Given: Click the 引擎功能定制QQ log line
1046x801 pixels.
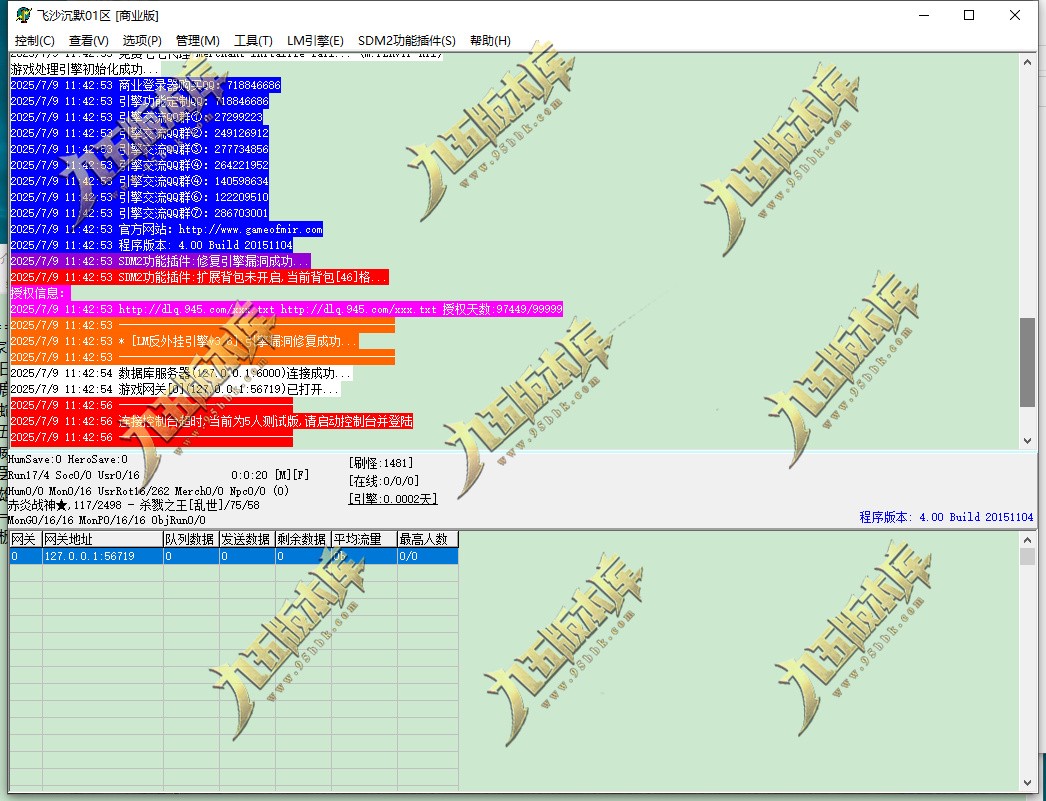Looking at the screenshot, I should (x=139, y=101).
